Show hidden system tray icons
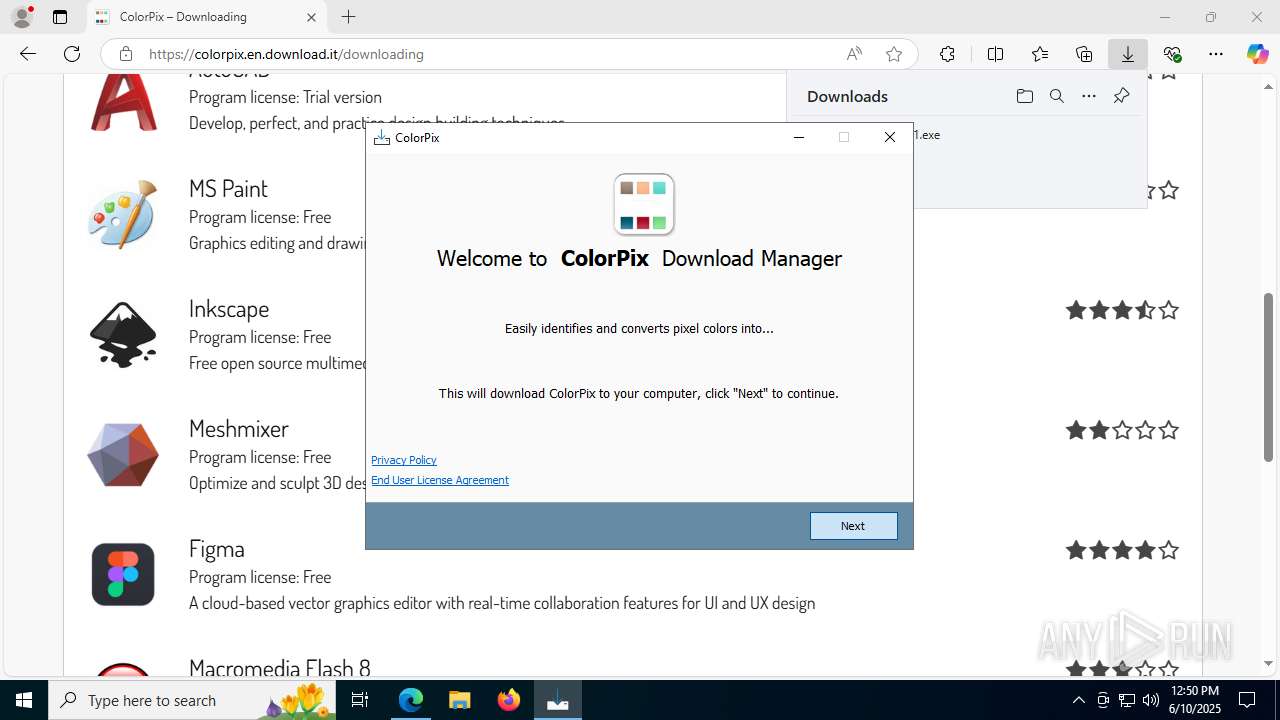Image resolution: width=1280 pixels, height=720 pixels. (1078, 700)
